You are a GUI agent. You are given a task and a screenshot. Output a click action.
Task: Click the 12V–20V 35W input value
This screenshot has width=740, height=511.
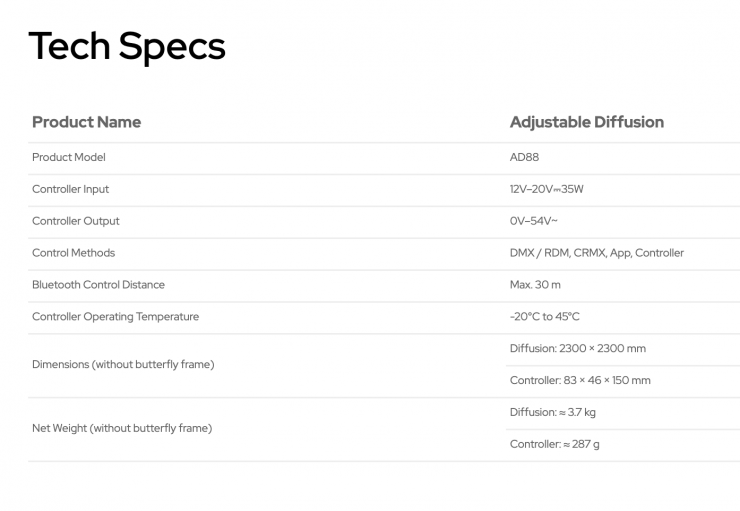coord(547,189)
